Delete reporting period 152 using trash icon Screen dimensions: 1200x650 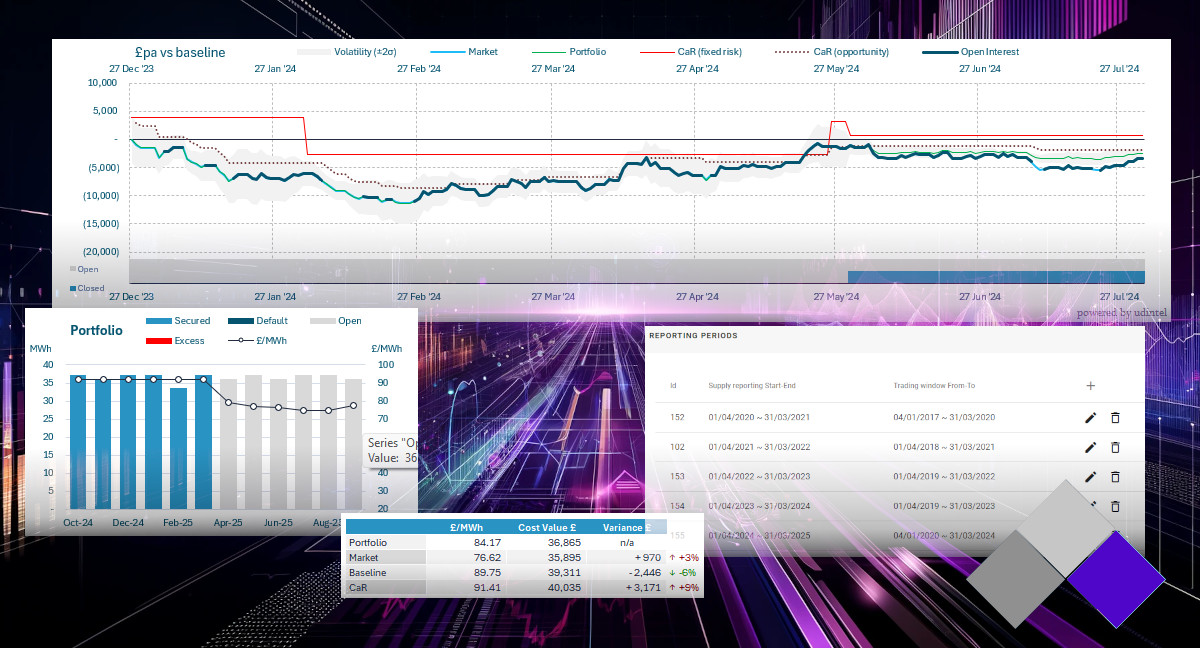pos(1115,418)
